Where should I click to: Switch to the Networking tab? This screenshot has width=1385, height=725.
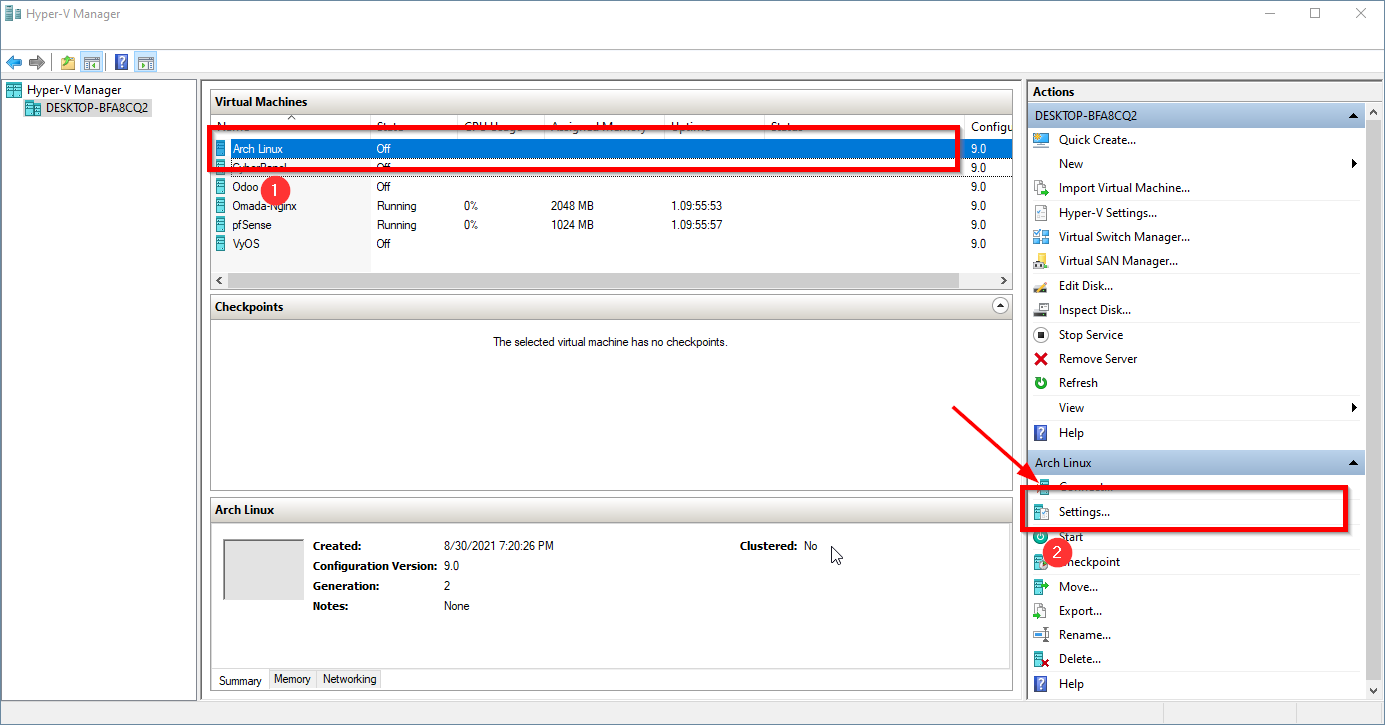(x=349, y=679)
